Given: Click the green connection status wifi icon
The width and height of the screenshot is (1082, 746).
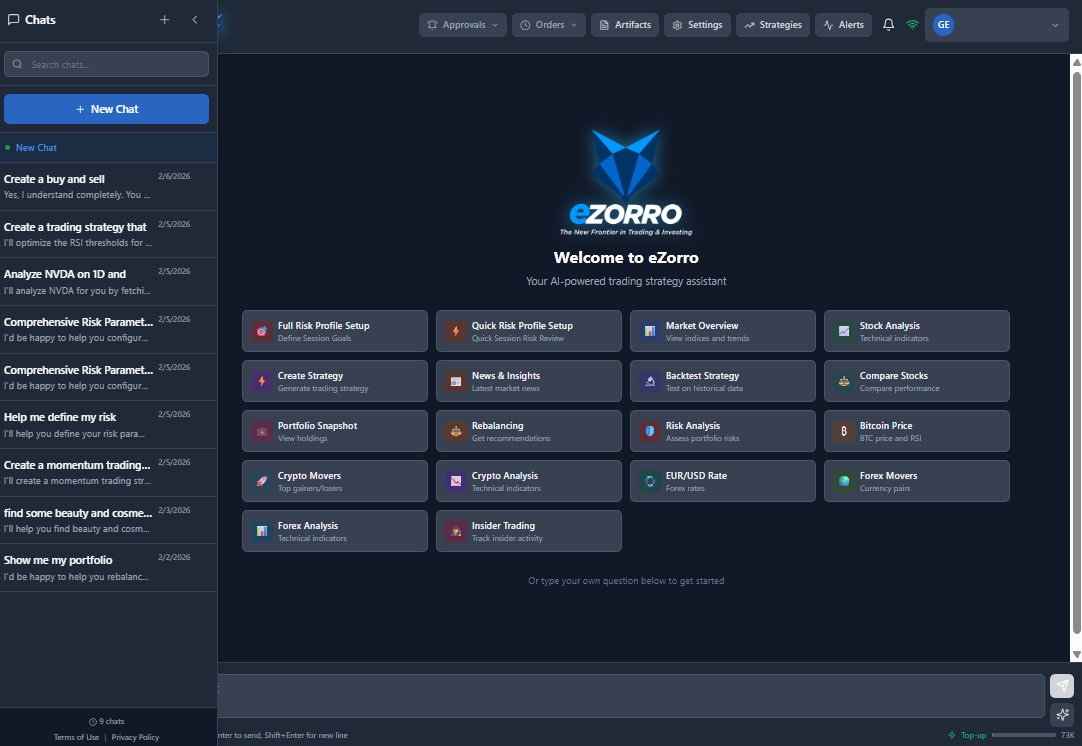Looking at the screenshot, I should (912, 25).
